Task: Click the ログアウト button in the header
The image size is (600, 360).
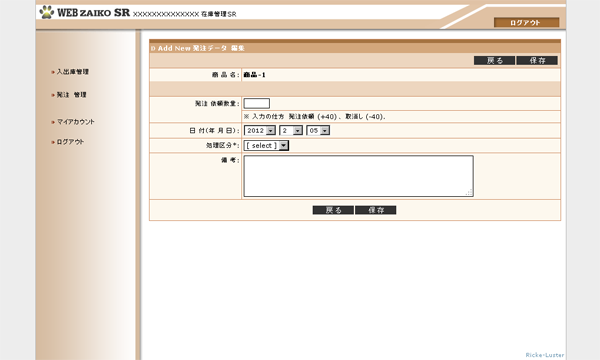Action: pyautogui.click(x=526, y=23)
